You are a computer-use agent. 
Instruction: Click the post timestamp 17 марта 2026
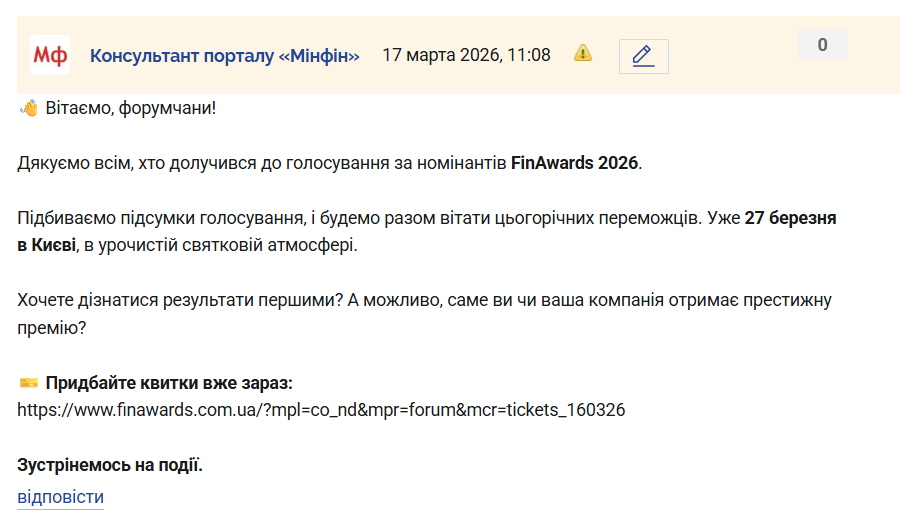466,55
